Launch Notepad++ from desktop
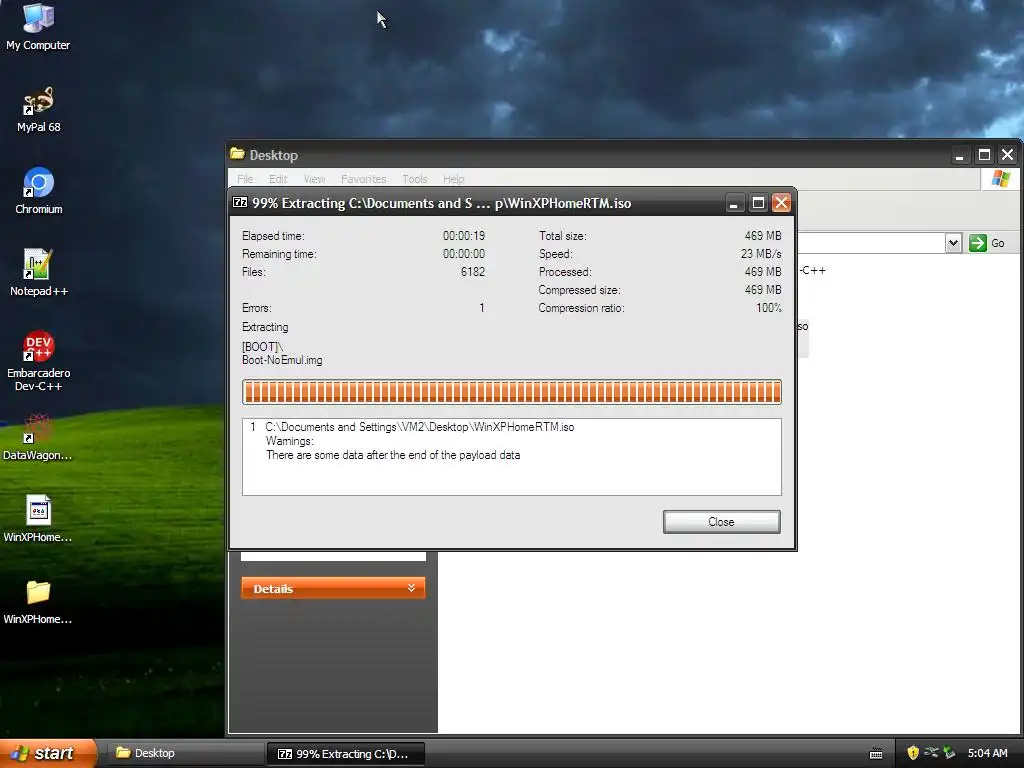Viewport: 1024px width, 768px height. coord(39,272)
